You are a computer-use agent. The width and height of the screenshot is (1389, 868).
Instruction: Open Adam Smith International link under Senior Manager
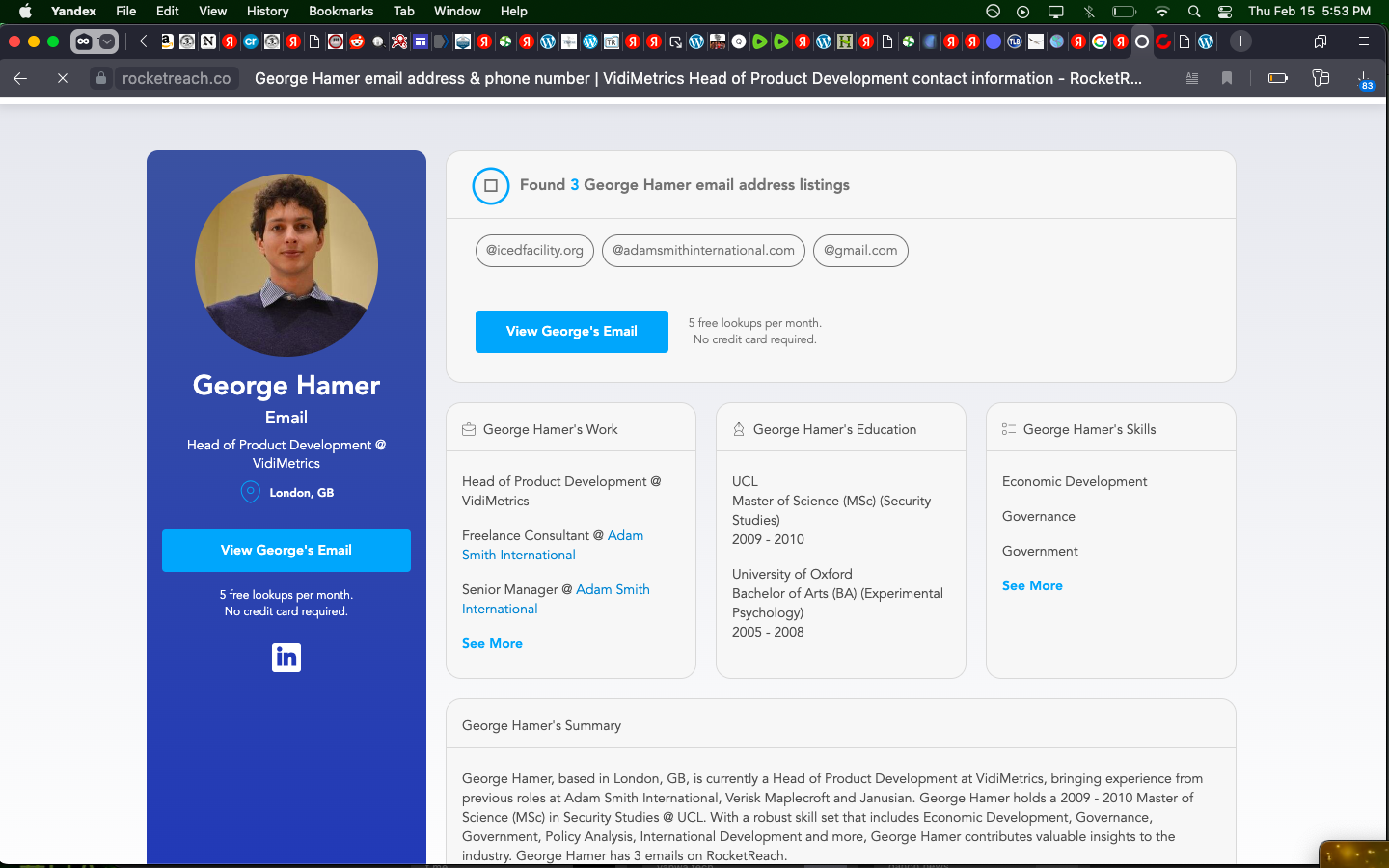click(x=556, y=599)
